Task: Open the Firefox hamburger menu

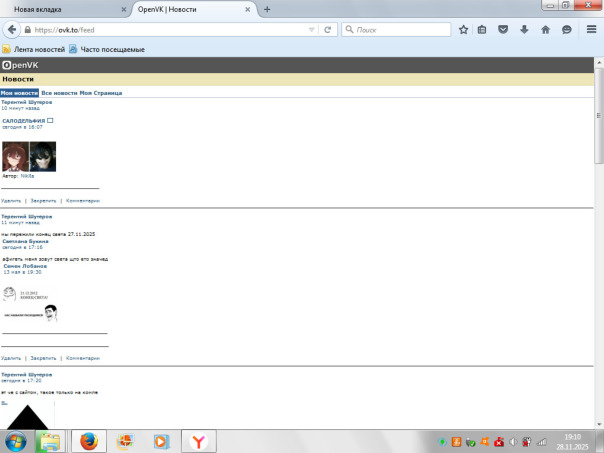Action: 591,29
